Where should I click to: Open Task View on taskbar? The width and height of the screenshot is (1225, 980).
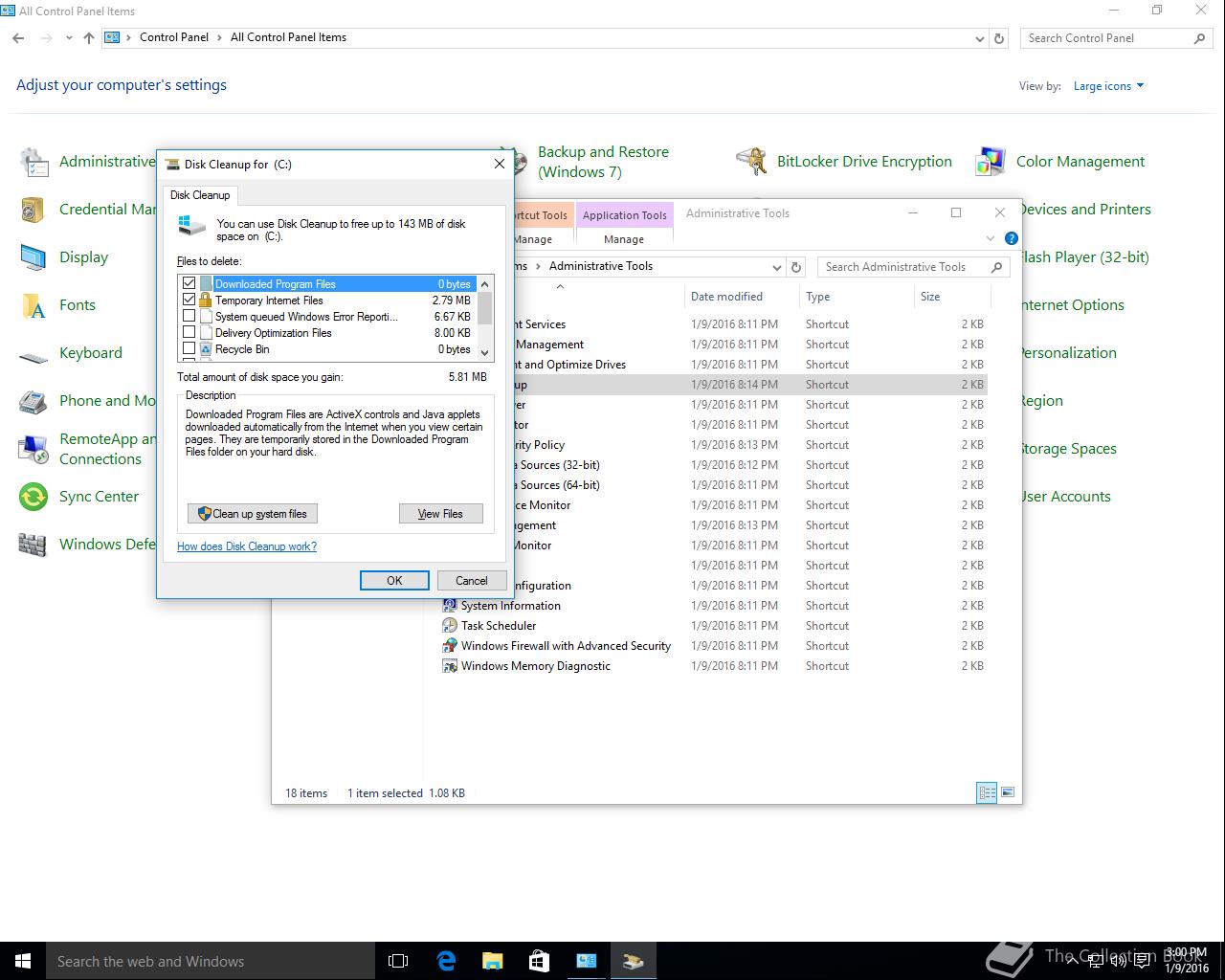tap(398, 961)
